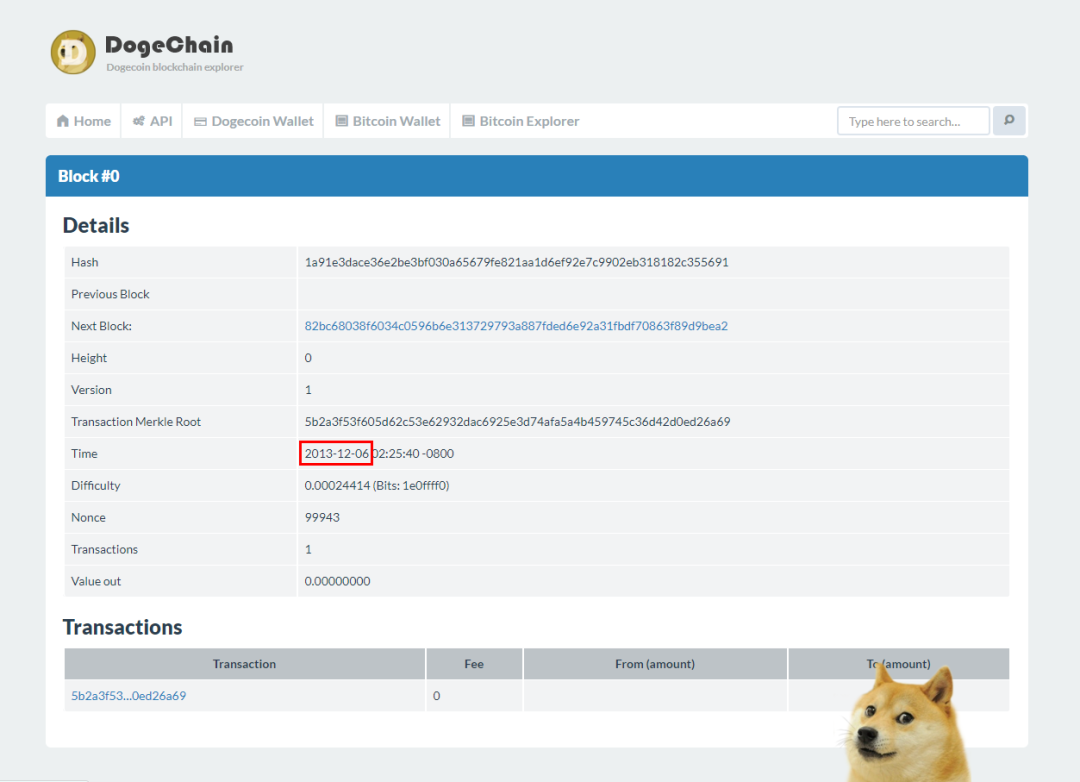
Task: Click the Block #0 header
Action: point(537,176)
